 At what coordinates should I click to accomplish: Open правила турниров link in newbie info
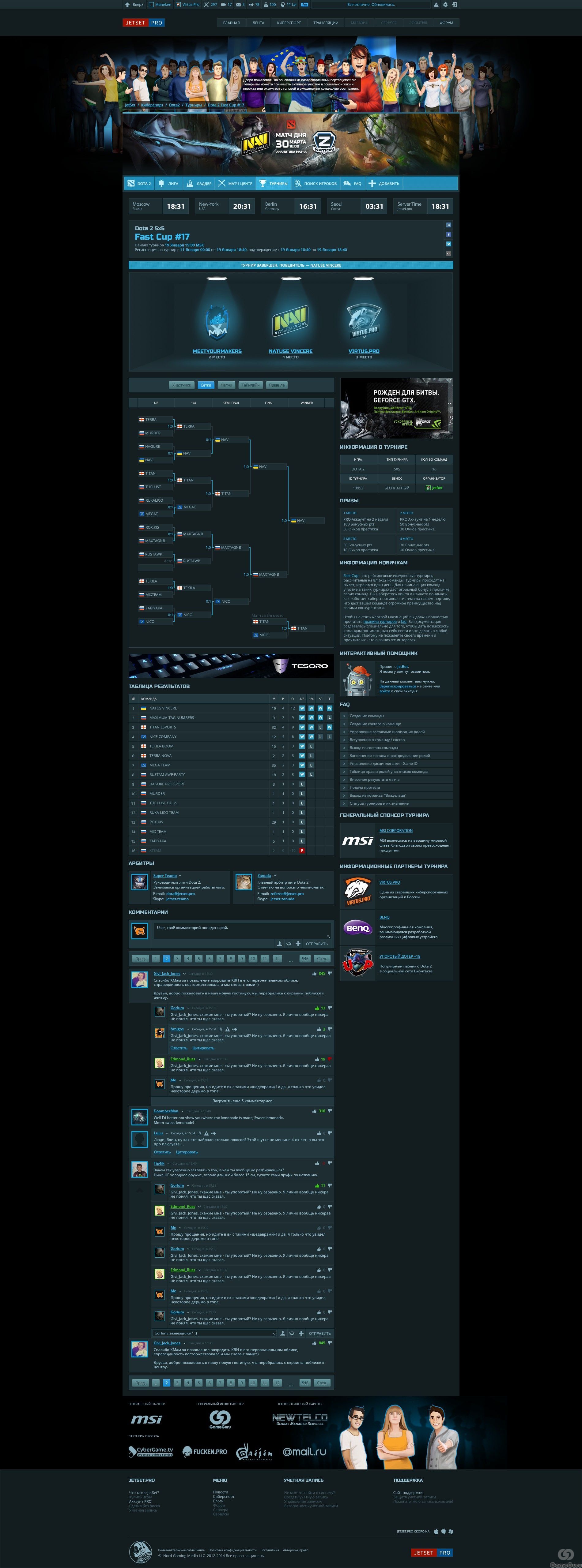pyautogui.click(x=380, y=622)
